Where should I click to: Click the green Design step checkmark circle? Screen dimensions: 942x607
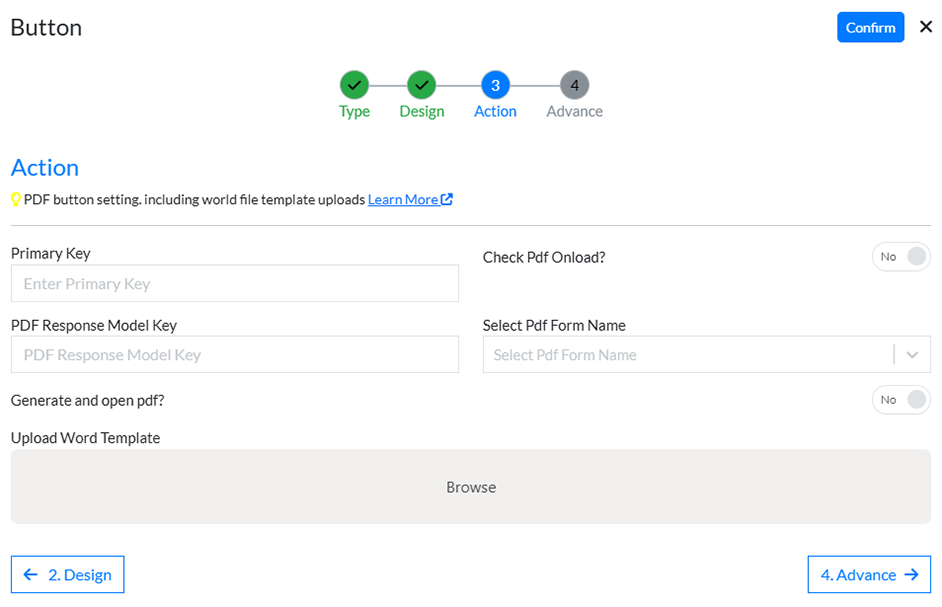coord(422,85)
